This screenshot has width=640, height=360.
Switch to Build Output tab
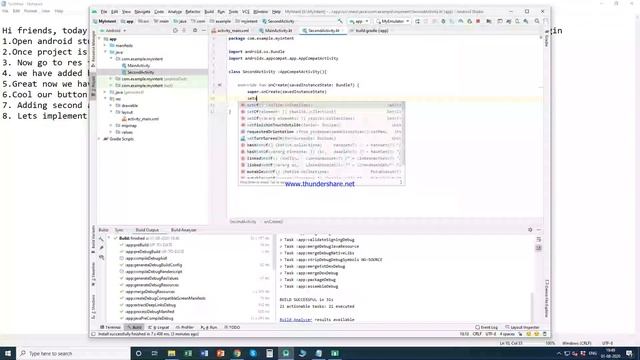147,230
